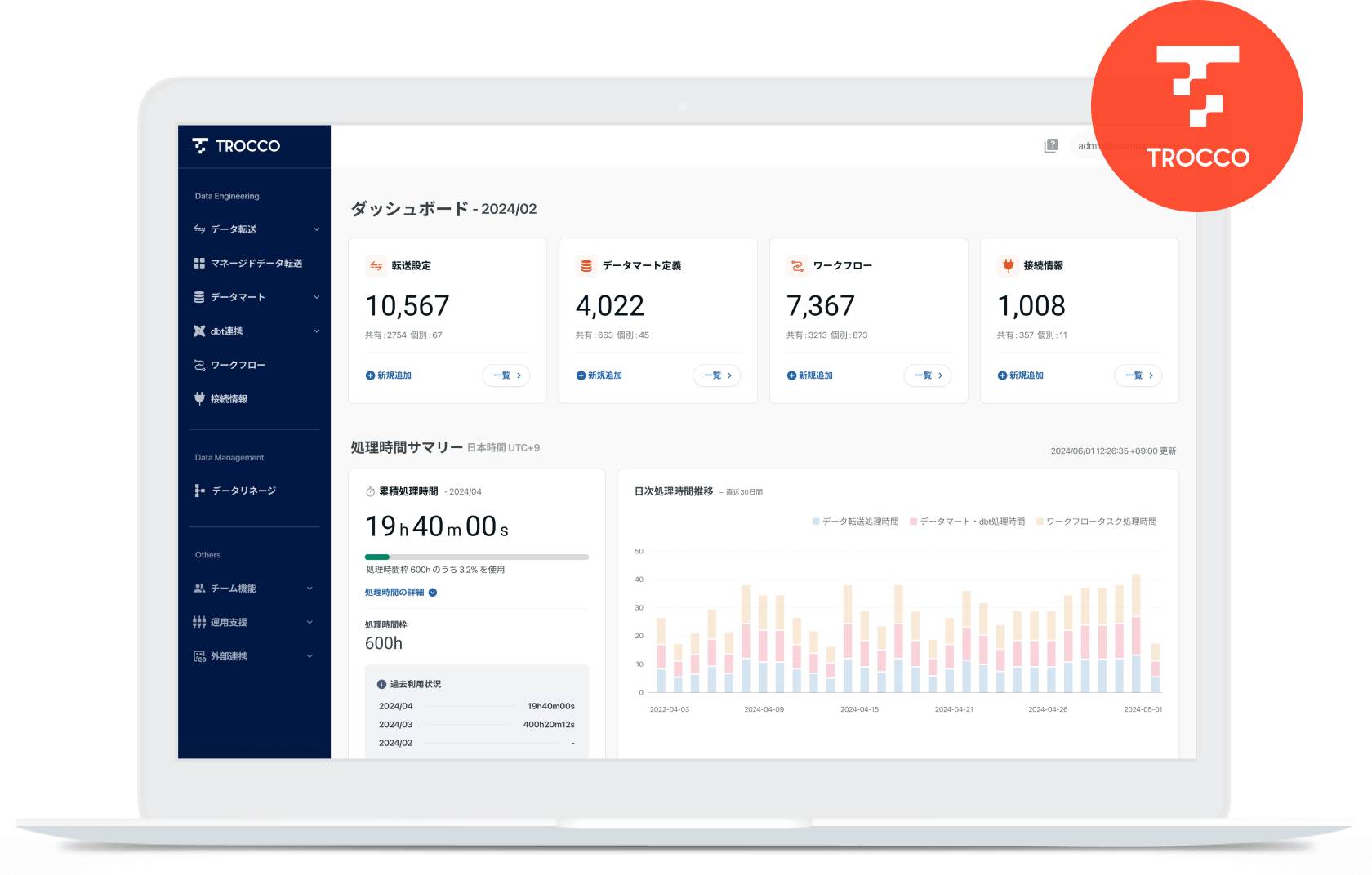Click the dbt連携 sidebar icon
The image size is (1372, 875).
click(x=199, y=331)
